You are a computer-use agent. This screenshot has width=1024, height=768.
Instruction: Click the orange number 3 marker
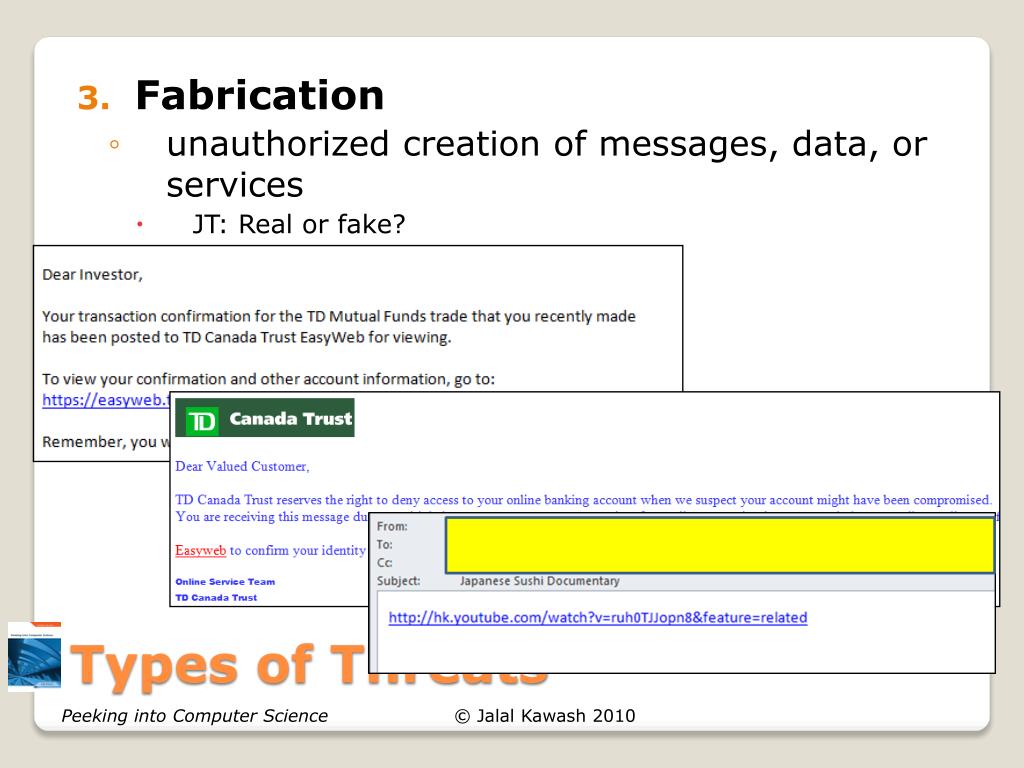[93, 98]
